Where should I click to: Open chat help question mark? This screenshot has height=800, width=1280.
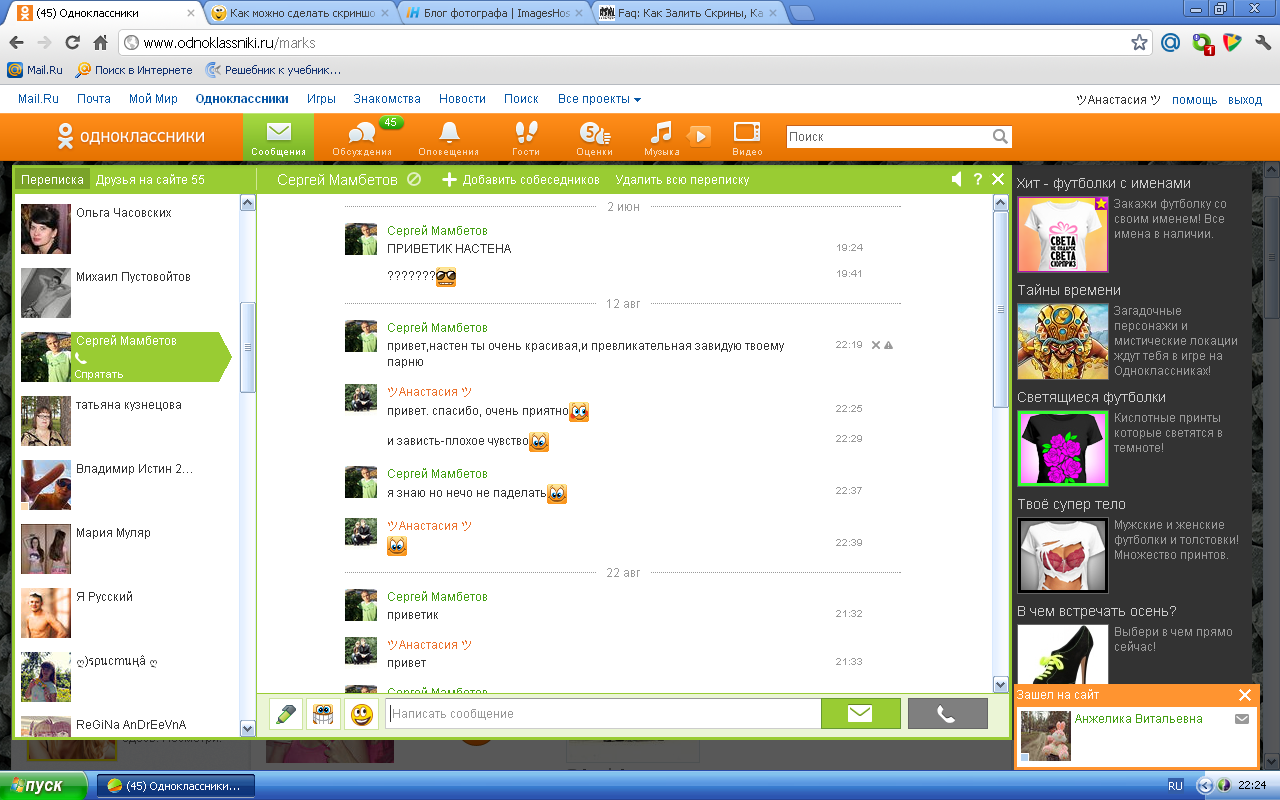click(x=978, y=179)
